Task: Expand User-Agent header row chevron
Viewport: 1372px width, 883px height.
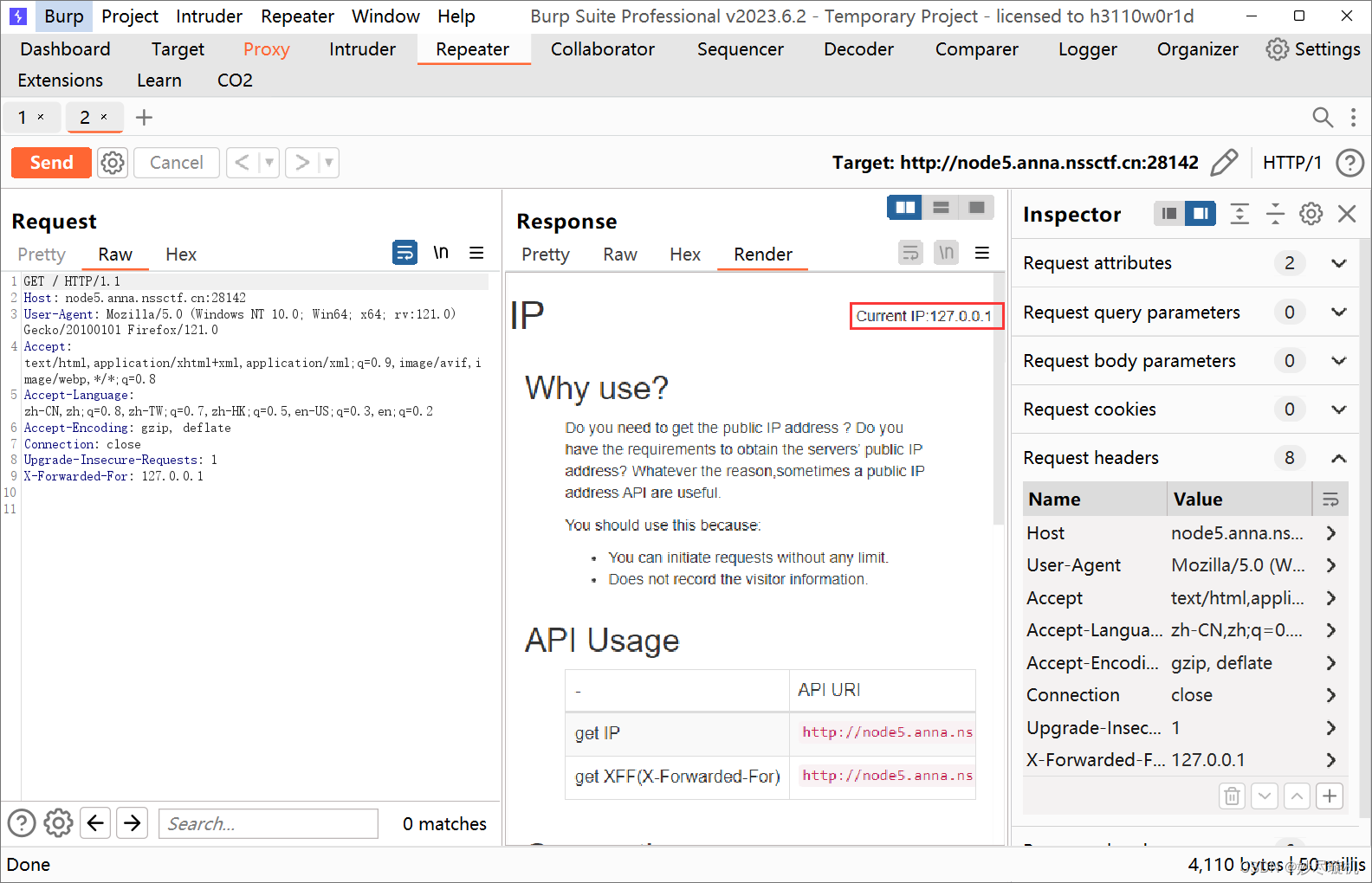Action: tap(1331, 565)
